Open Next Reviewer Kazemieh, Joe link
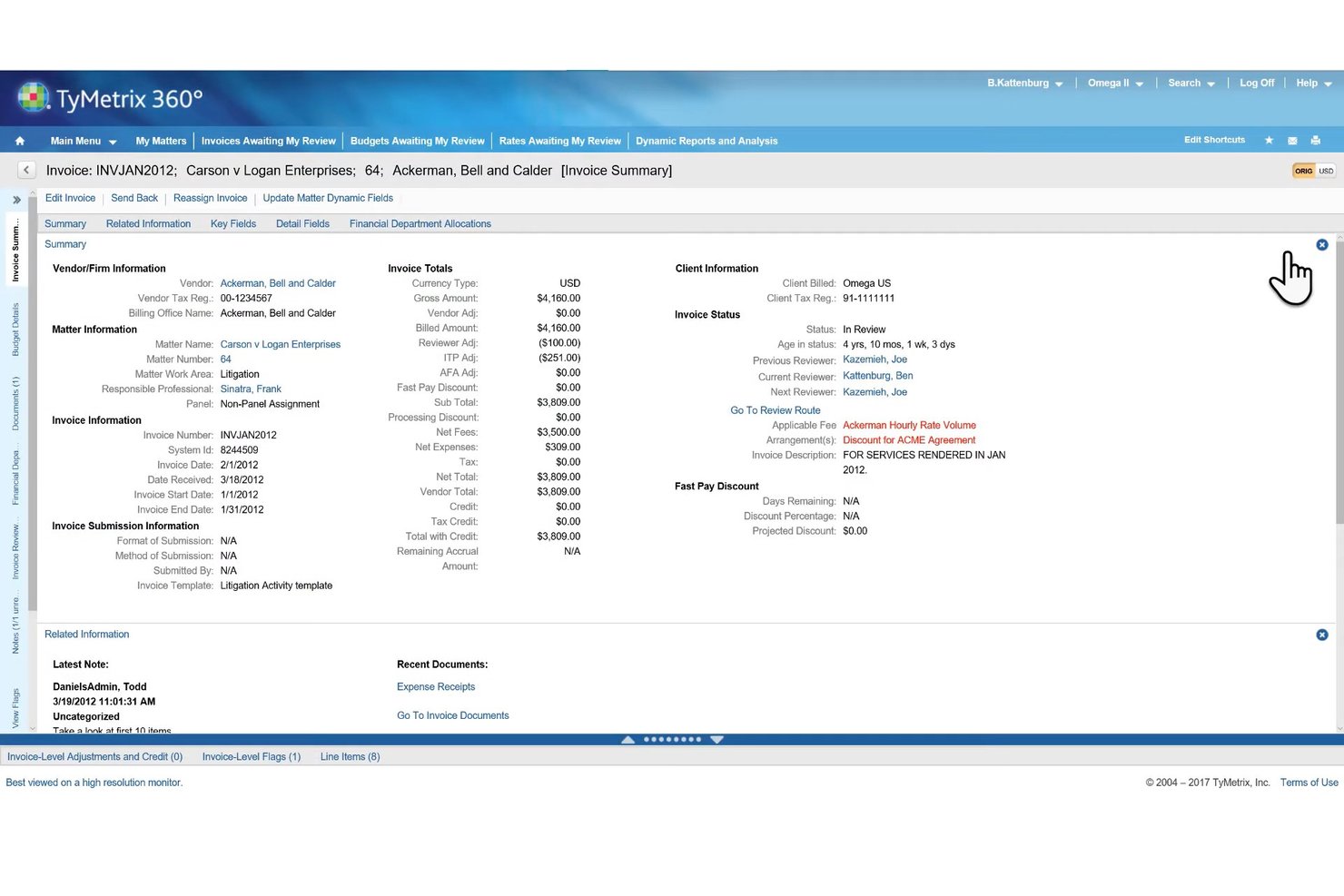This screenshot has width=1344, height=896. coord(875,392)
